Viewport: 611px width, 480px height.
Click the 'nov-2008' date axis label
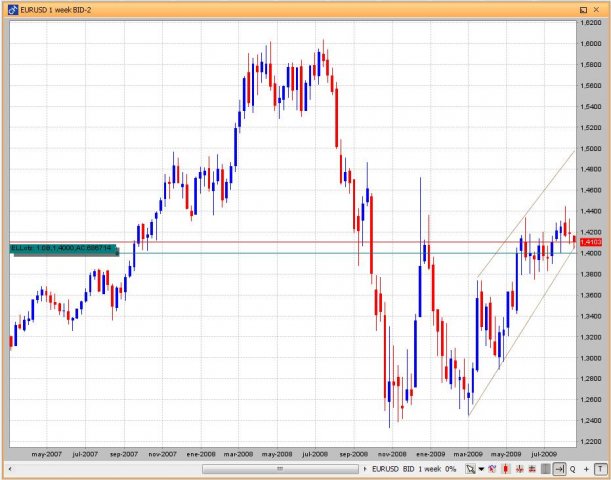coord(392,454)
